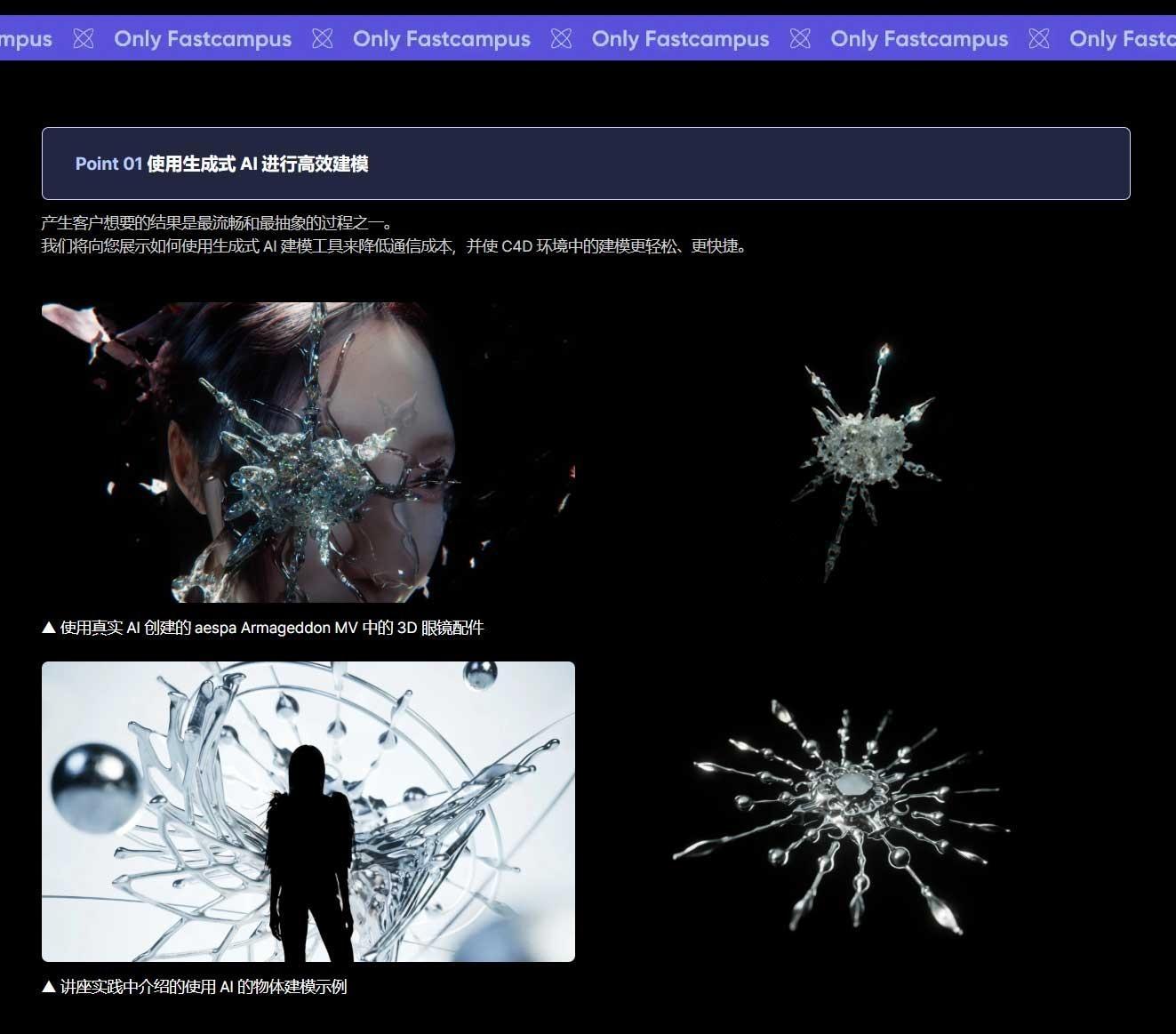Select the ribbon icon before the rightmost Only Fastcampus
1176x1034 pixels.
tap(1038, 38)
